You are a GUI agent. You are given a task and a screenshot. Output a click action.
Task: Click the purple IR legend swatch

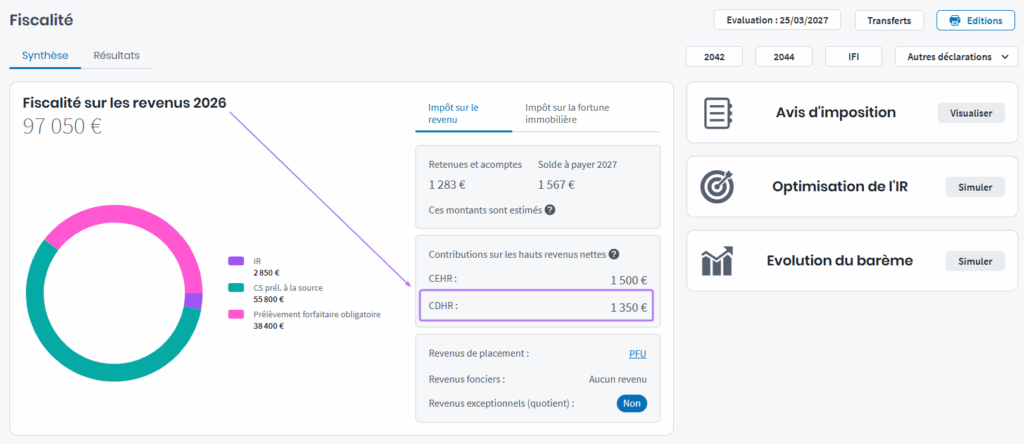click(235, 261)
